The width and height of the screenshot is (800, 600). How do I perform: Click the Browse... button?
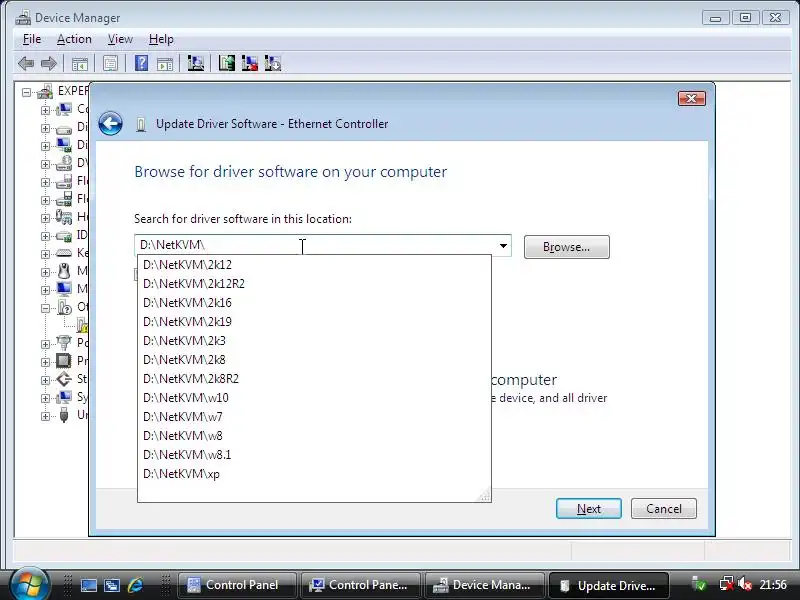566,247
